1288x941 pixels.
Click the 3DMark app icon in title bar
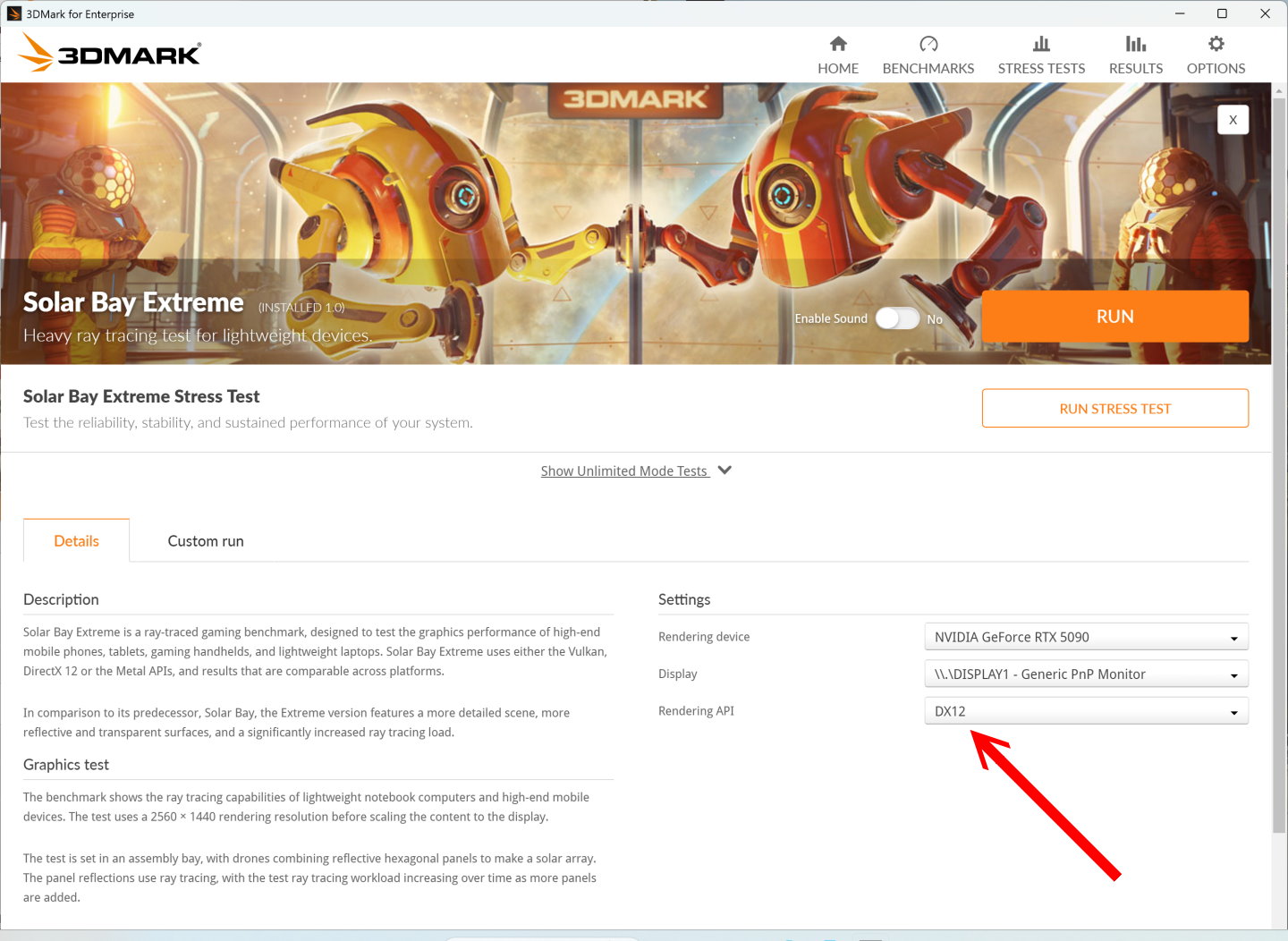(14, 13)
